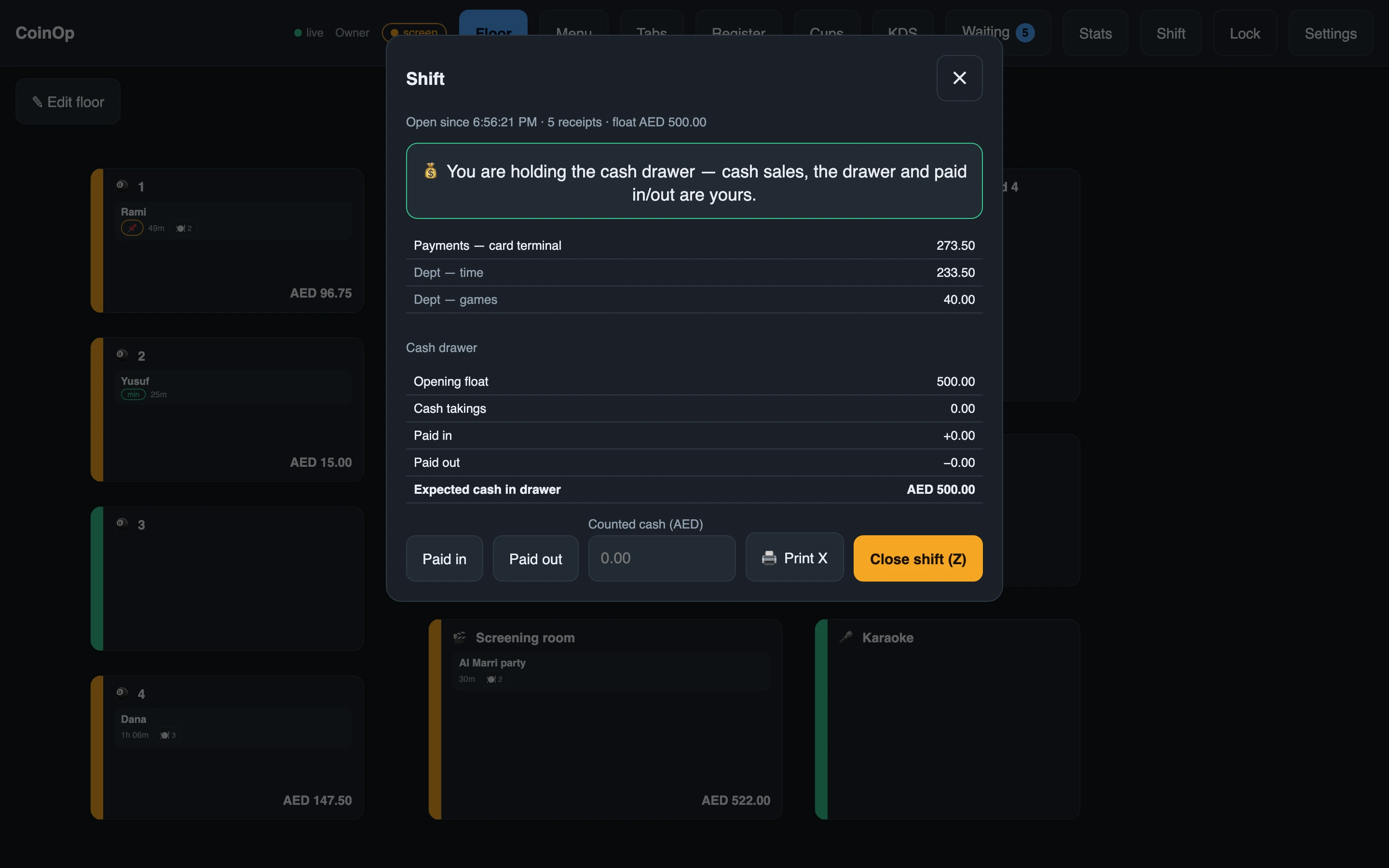Click the min badge on Yusuf's session
Screen dimensions: 1389x868
pyautogui.click(x=133, y=394)
